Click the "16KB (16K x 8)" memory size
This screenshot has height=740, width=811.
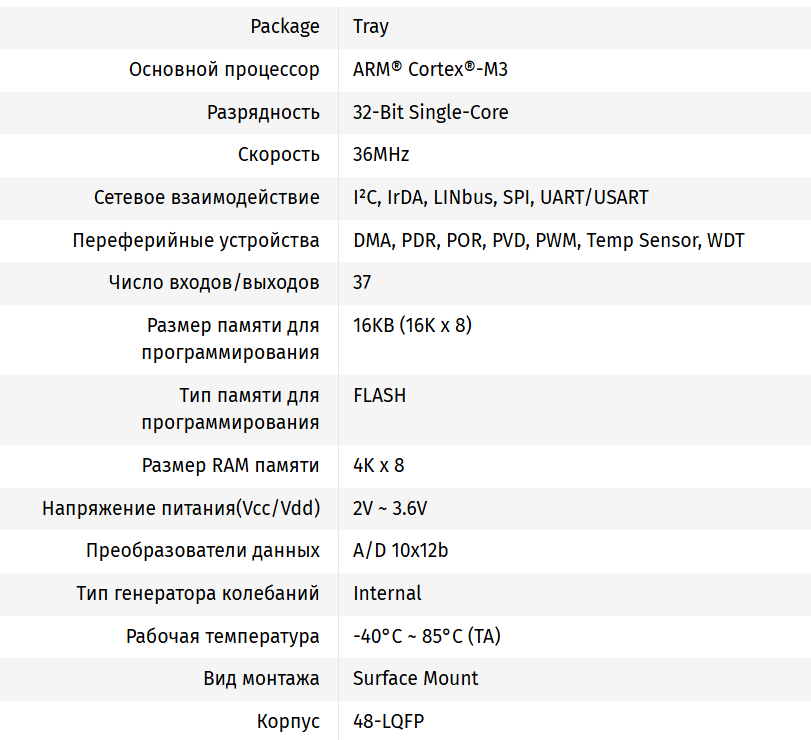coord(412,325)
